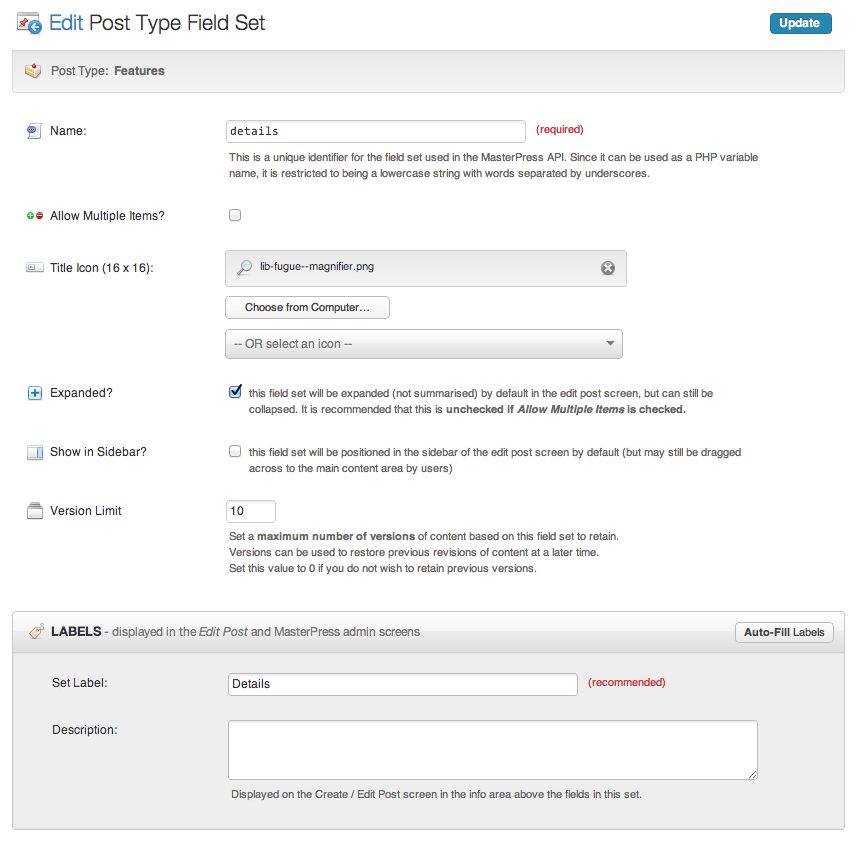Click the plus-minus icon for Allow Multiple Items
The image size is (856, 846).
35,216
